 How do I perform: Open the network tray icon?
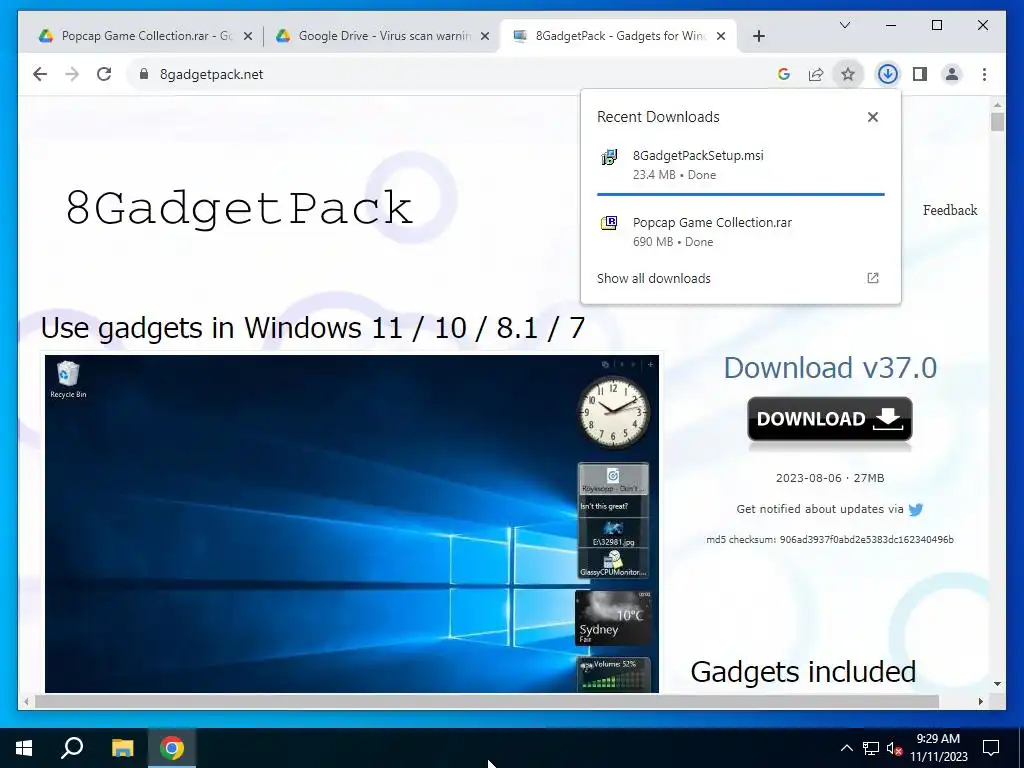tap(871, 748)
